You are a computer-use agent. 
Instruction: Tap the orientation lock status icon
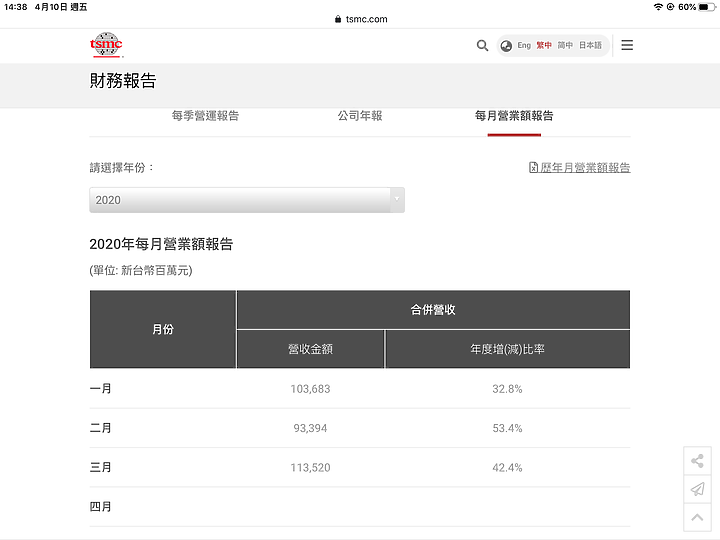click(x=670, y=7)
